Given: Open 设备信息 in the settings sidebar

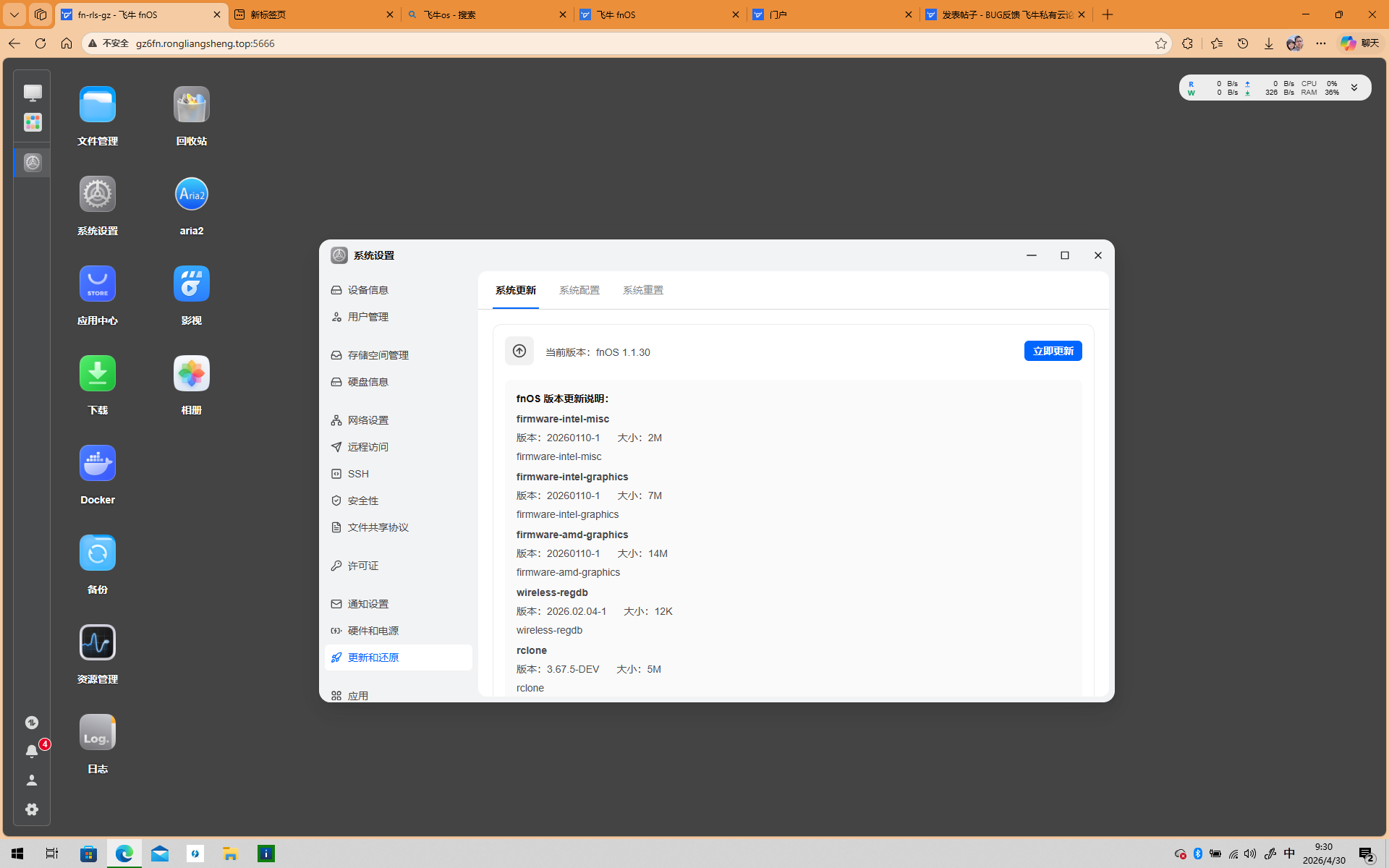Looking at the screenshot, I should click(399, 290).
